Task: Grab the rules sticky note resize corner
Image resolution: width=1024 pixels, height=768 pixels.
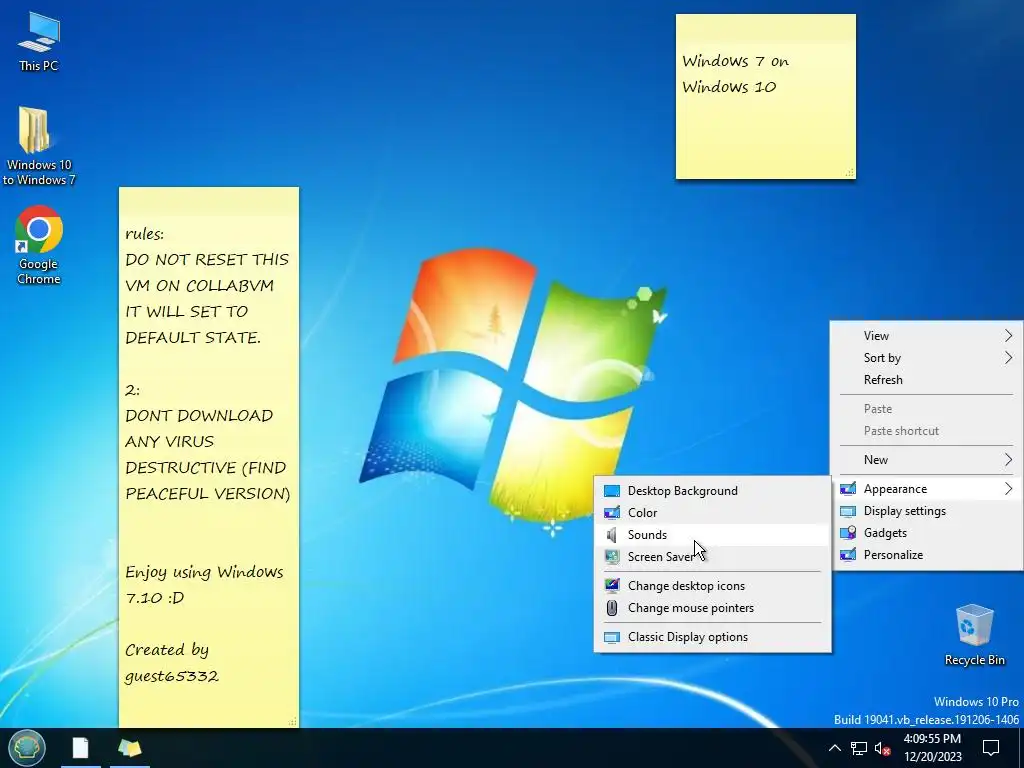Action: pyautogui.click(x=293, y=722)
